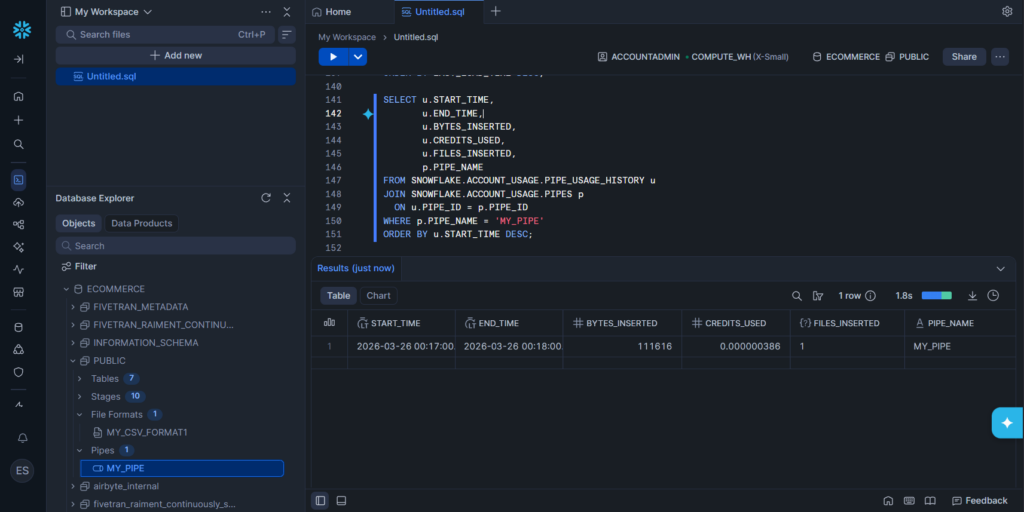Switch results to Chart view
The height and width of the screenshot is (512, 1024).
[x=379, y=296]
